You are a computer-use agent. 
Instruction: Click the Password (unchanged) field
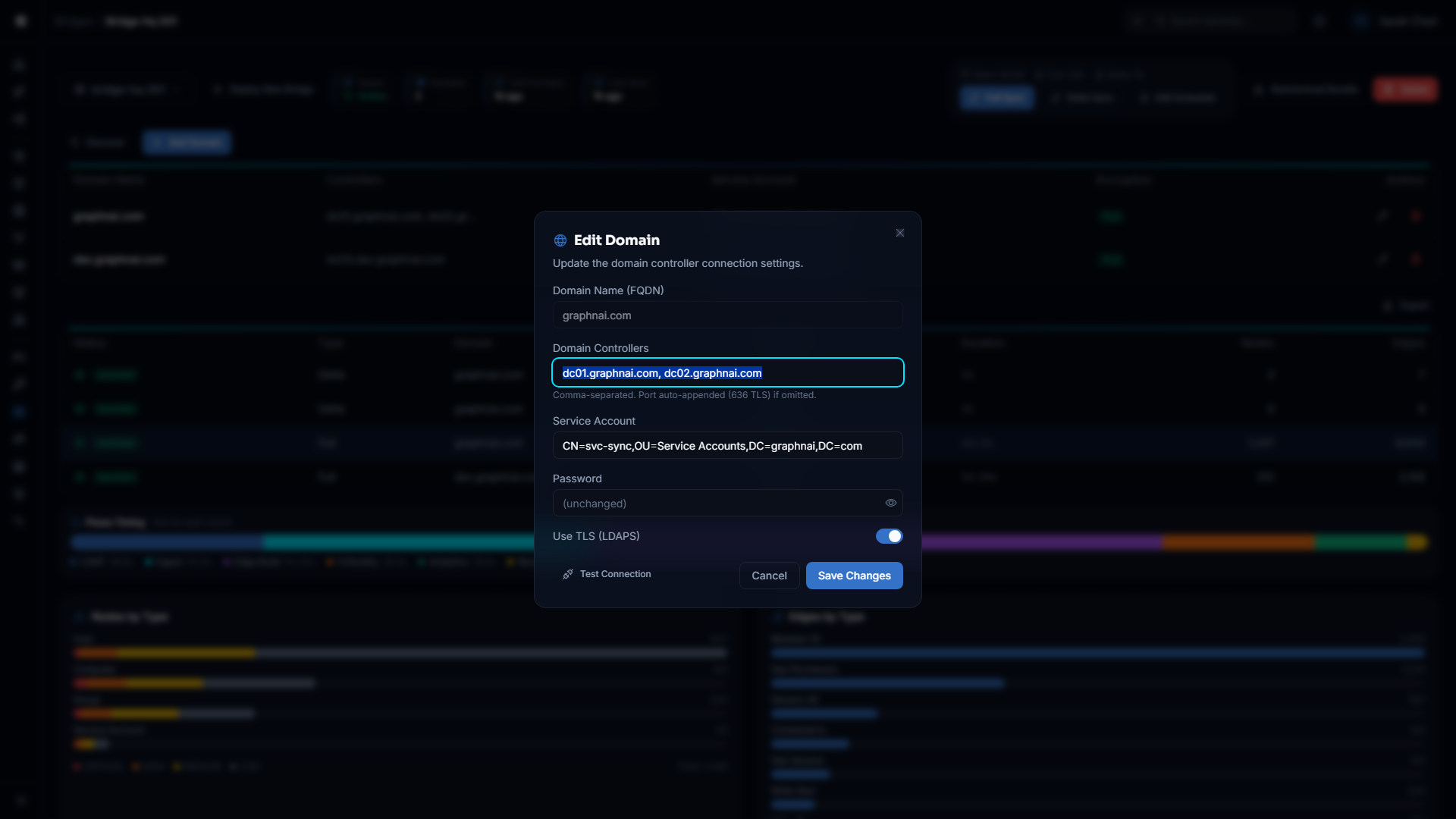click(x=717, y=504)
